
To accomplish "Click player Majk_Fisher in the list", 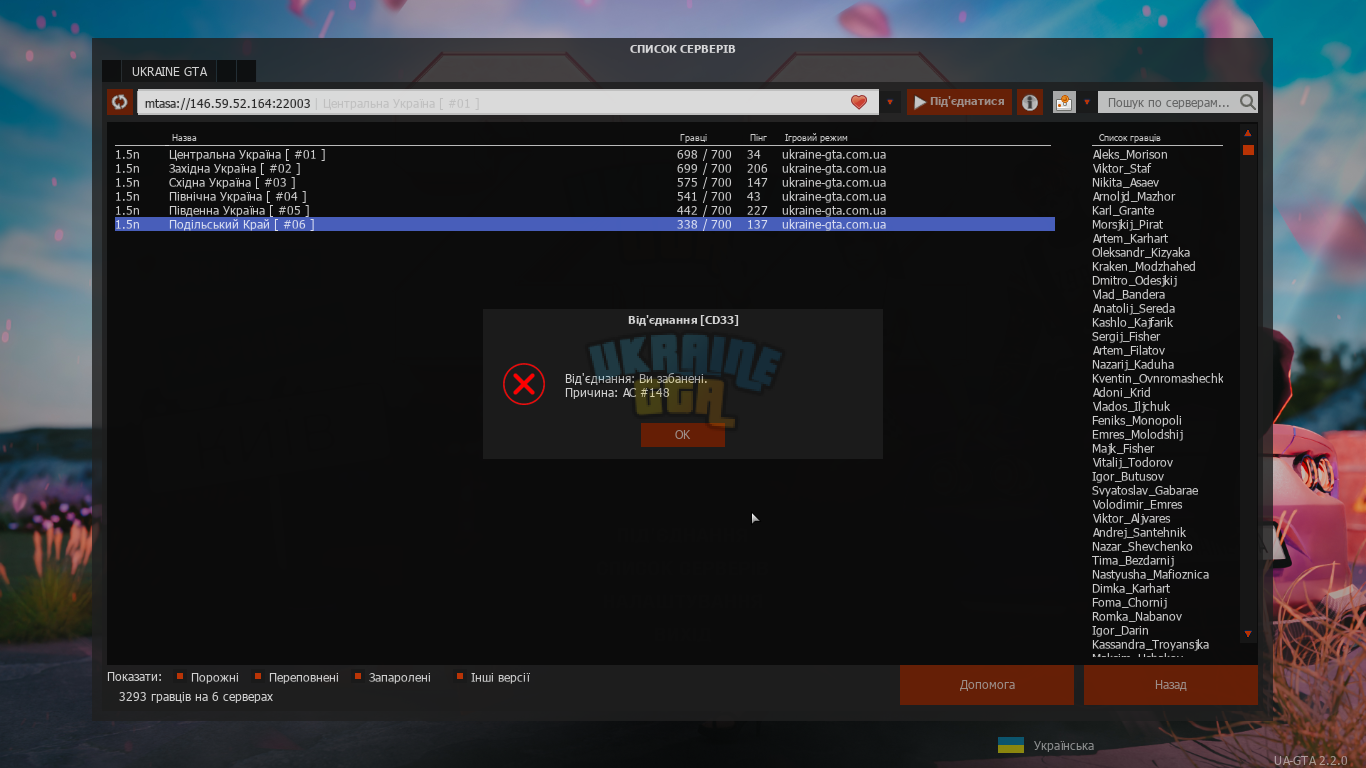I will [1123, 448].
